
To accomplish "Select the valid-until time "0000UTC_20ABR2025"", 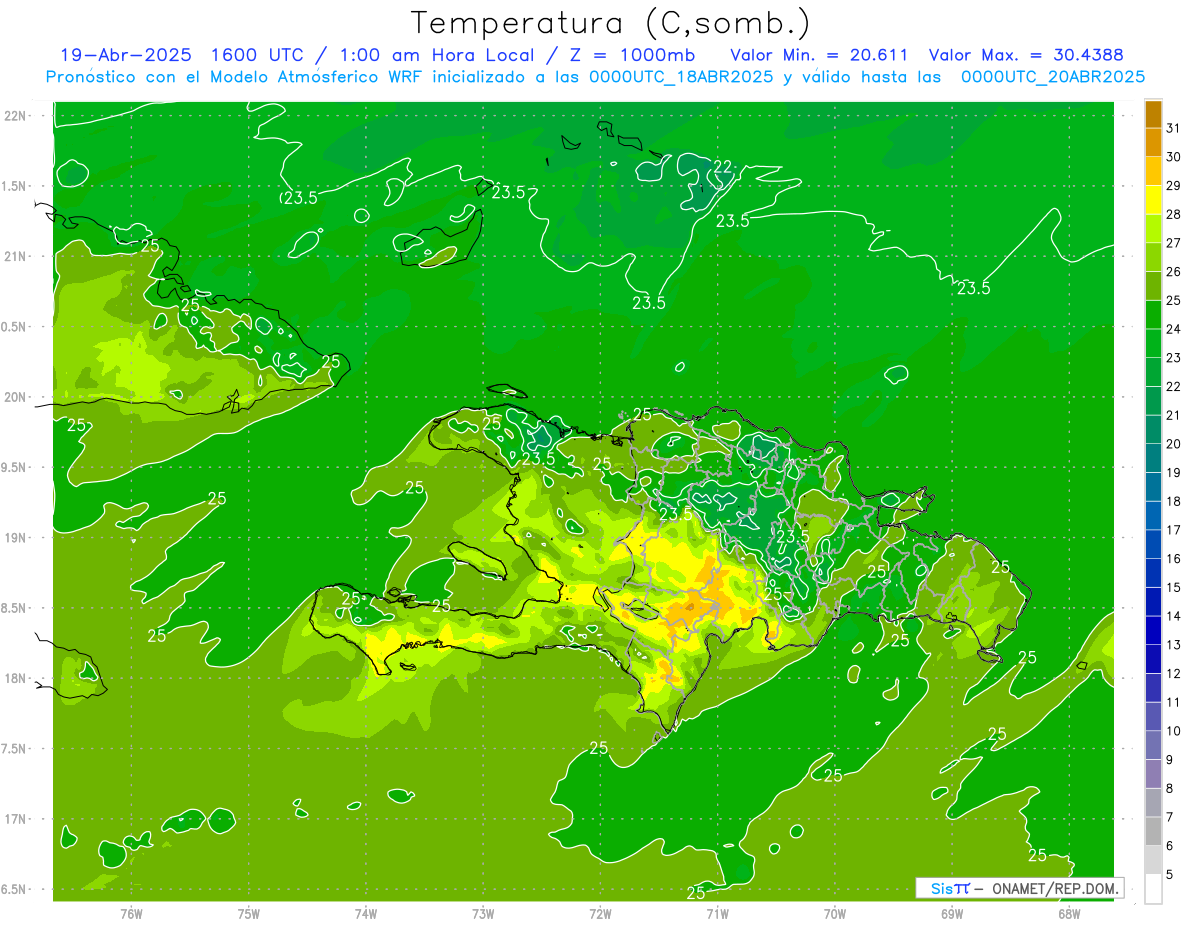I will click(1053, 77).
